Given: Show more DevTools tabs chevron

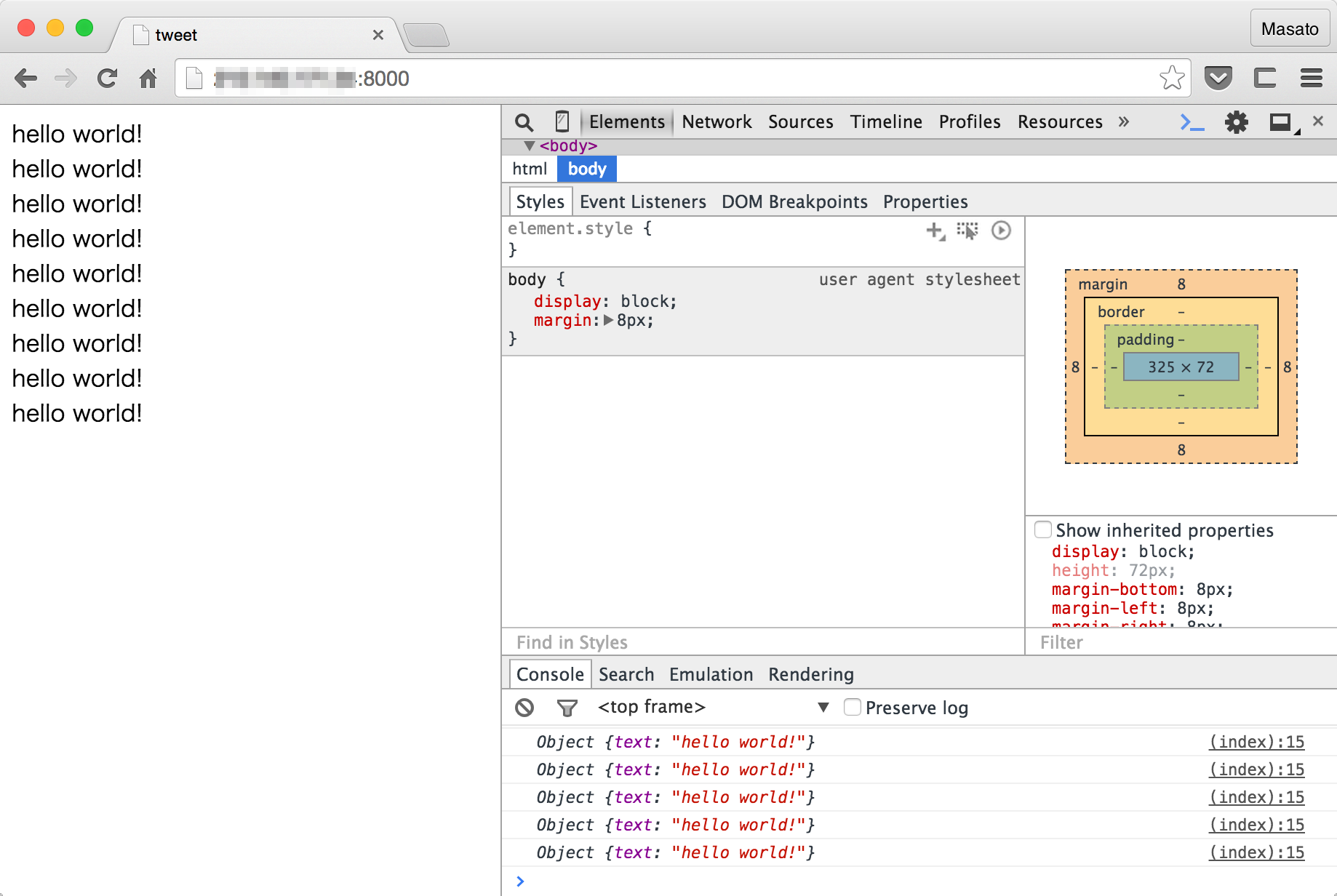Looking at the screenshot, I should [1124, 121].
